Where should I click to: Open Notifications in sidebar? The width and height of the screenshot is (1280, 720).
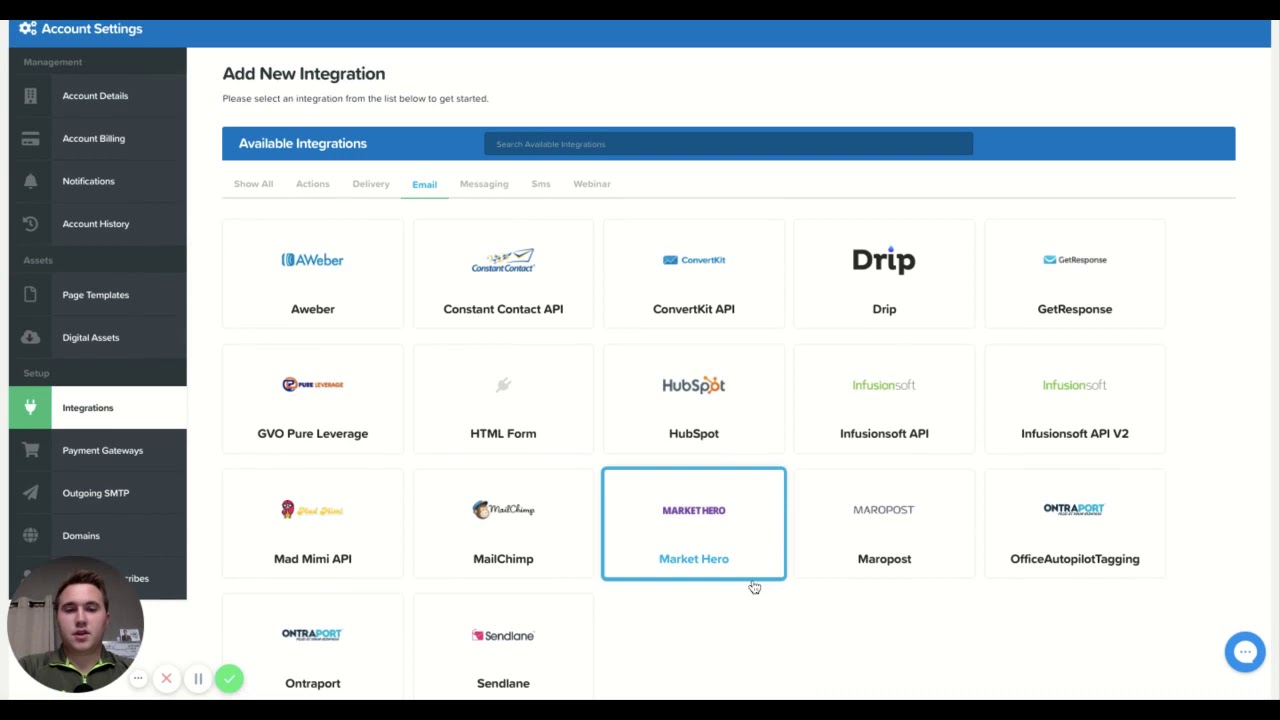(97, 181)
